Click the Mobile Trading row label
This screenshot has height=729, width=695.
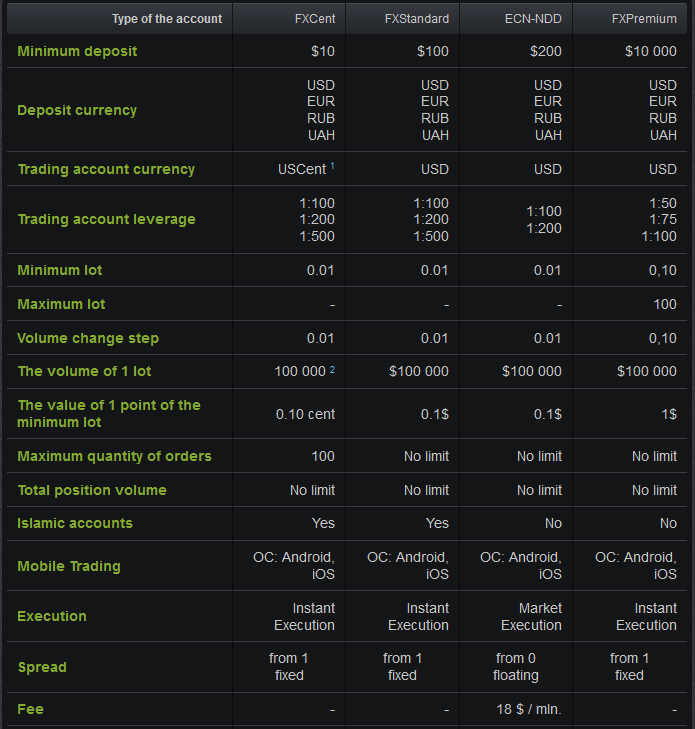click(69, 566)
